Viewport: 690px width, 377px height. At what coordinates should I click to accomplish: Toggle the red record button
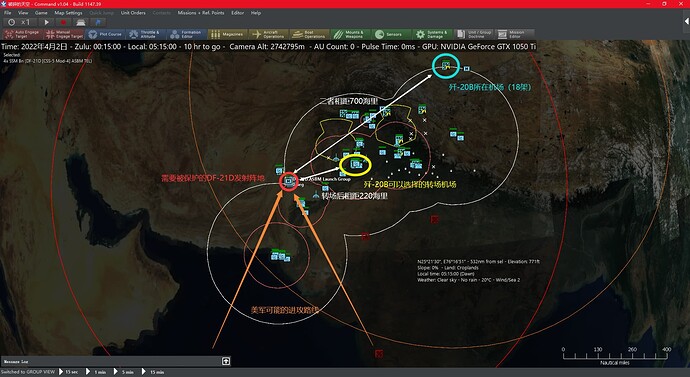(x=63, y=22)
